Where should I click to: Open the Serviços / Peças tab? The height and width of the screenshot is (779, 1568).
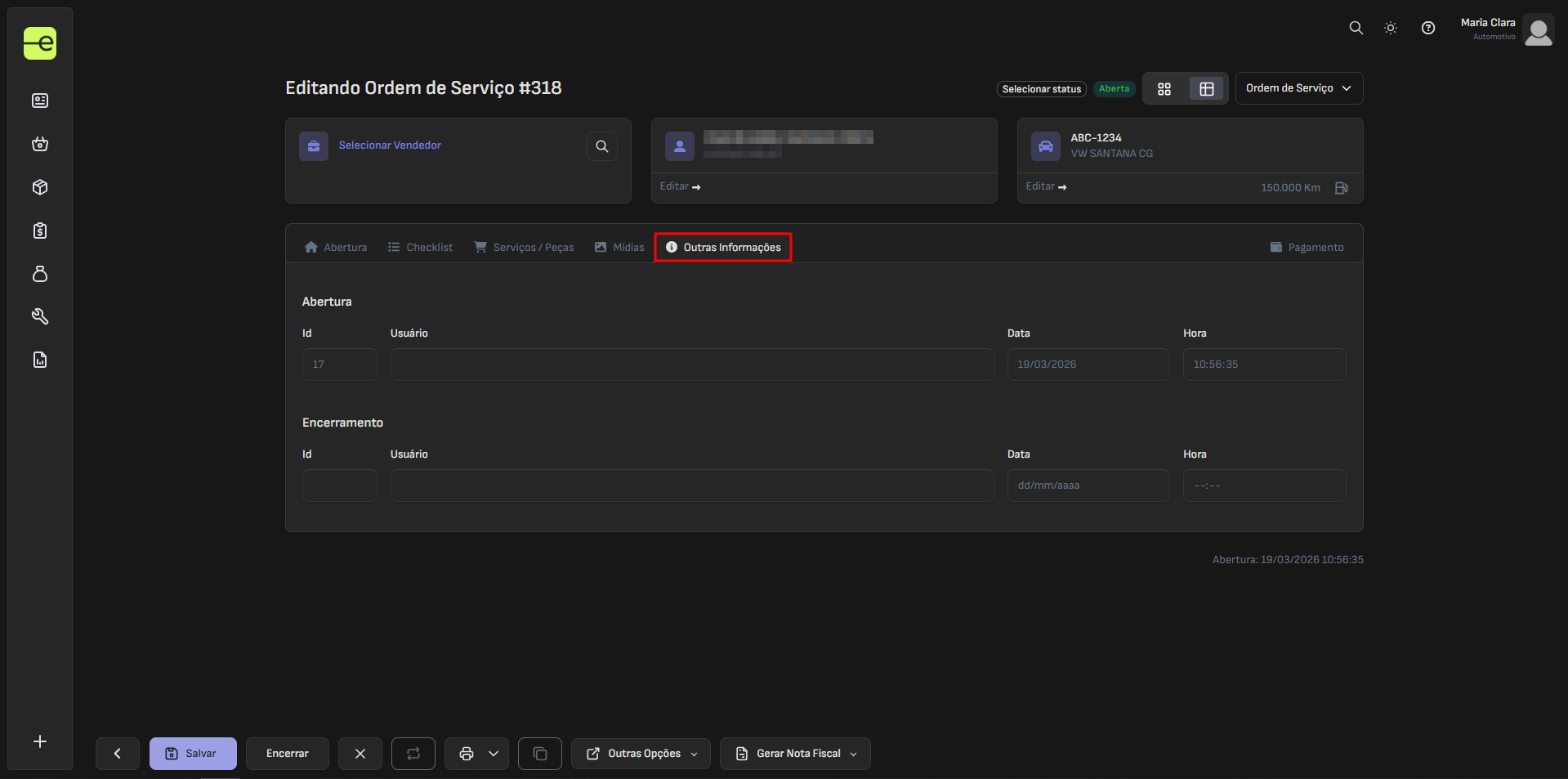point(524,248)
